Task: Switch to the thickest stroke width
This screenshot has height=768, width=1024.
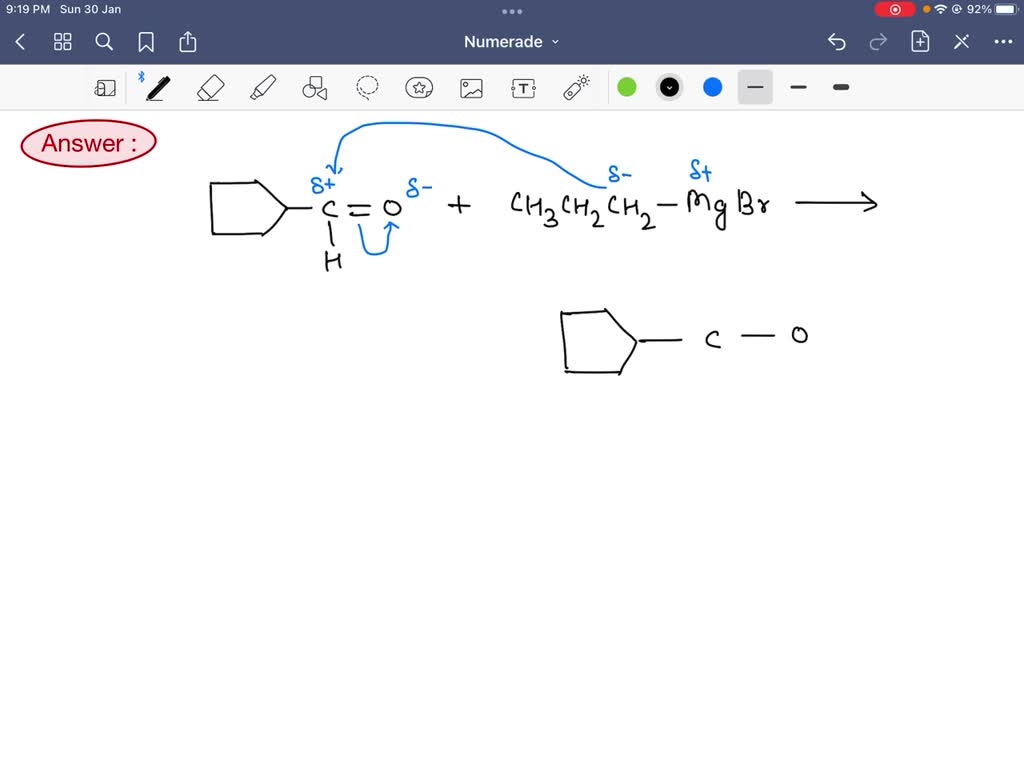Action: click(x=840, y=88)
